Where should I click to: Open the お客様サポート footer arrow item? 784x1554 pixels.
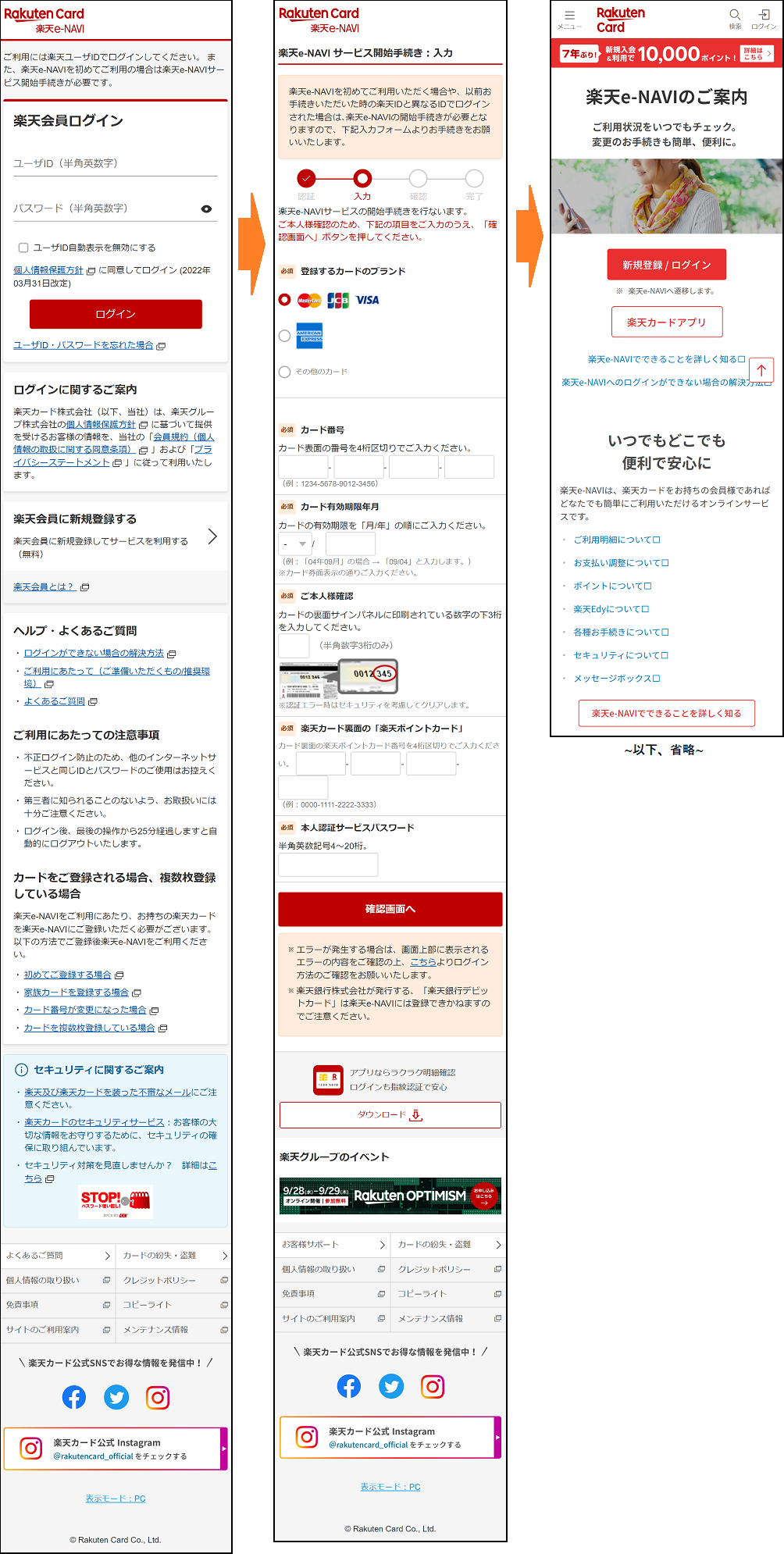click(333, 1245)
